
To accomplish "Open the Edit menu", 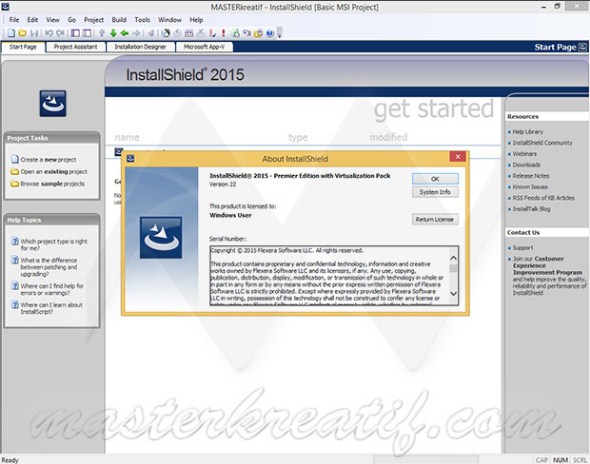I will pos(32,20).
